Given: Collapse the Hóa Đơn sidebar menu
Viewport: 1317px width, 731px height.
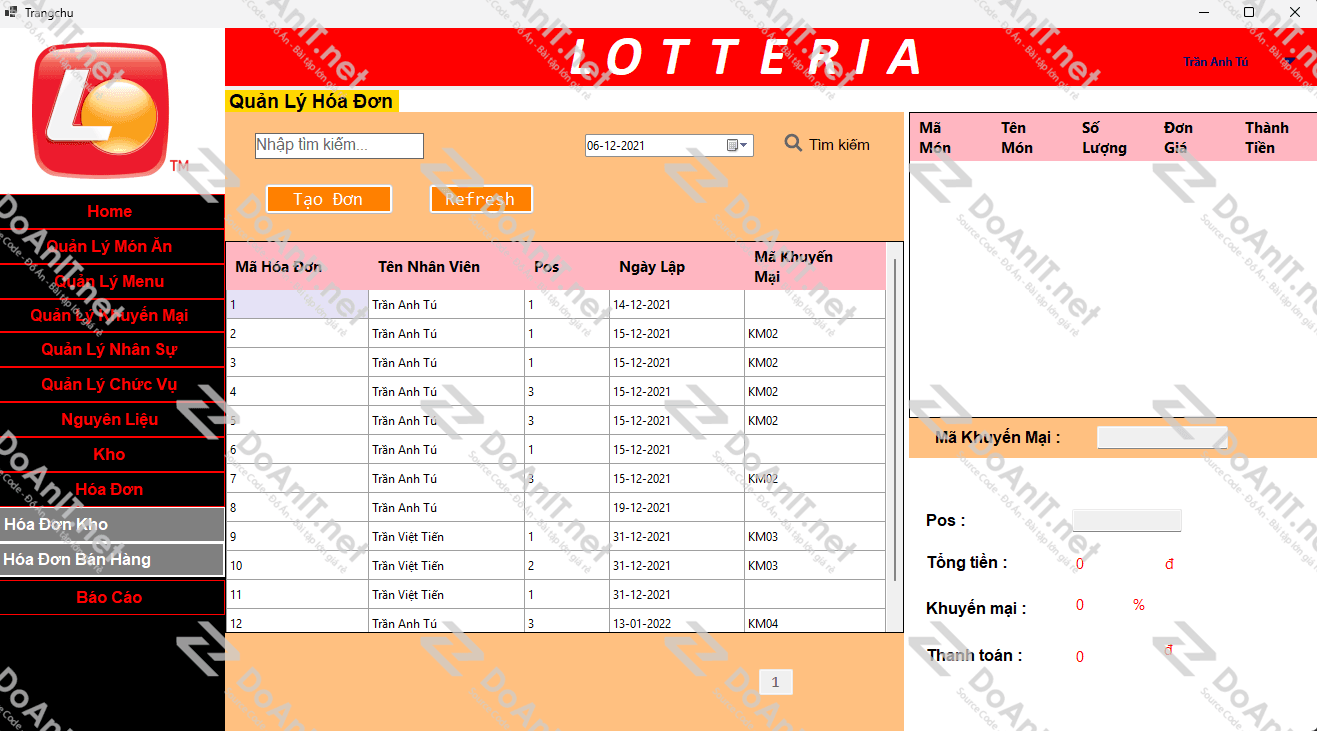Looking at the screenshot, I should coord(110,489).
